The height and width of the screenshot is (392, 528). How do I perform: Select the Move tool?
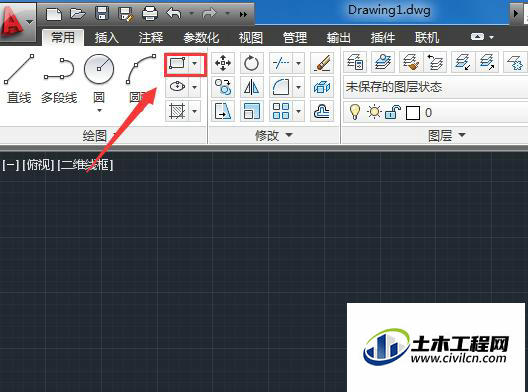tap(223, 63)
